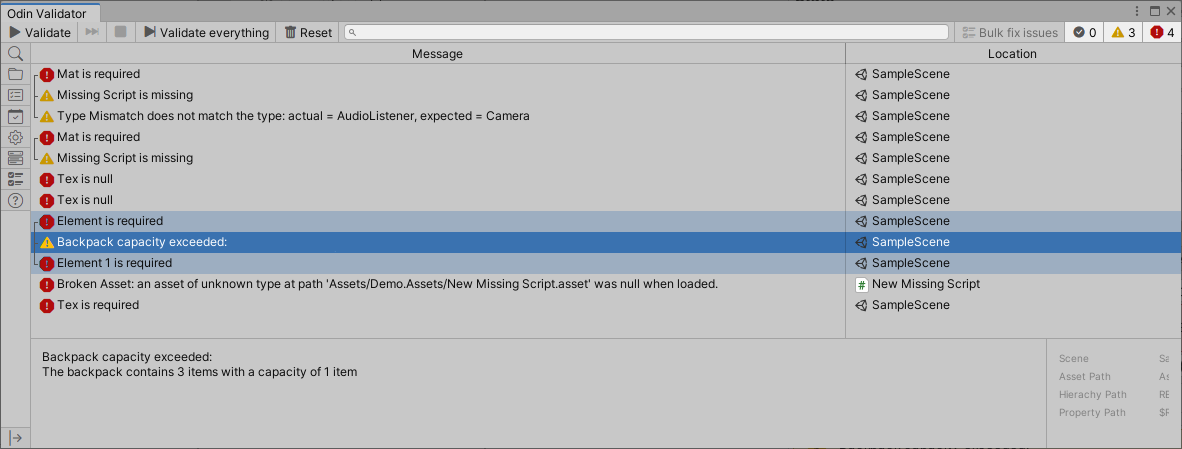Open the magnifier search icon in sidebar
This screenshot has width=1182, height=449.
pos(15,53)
